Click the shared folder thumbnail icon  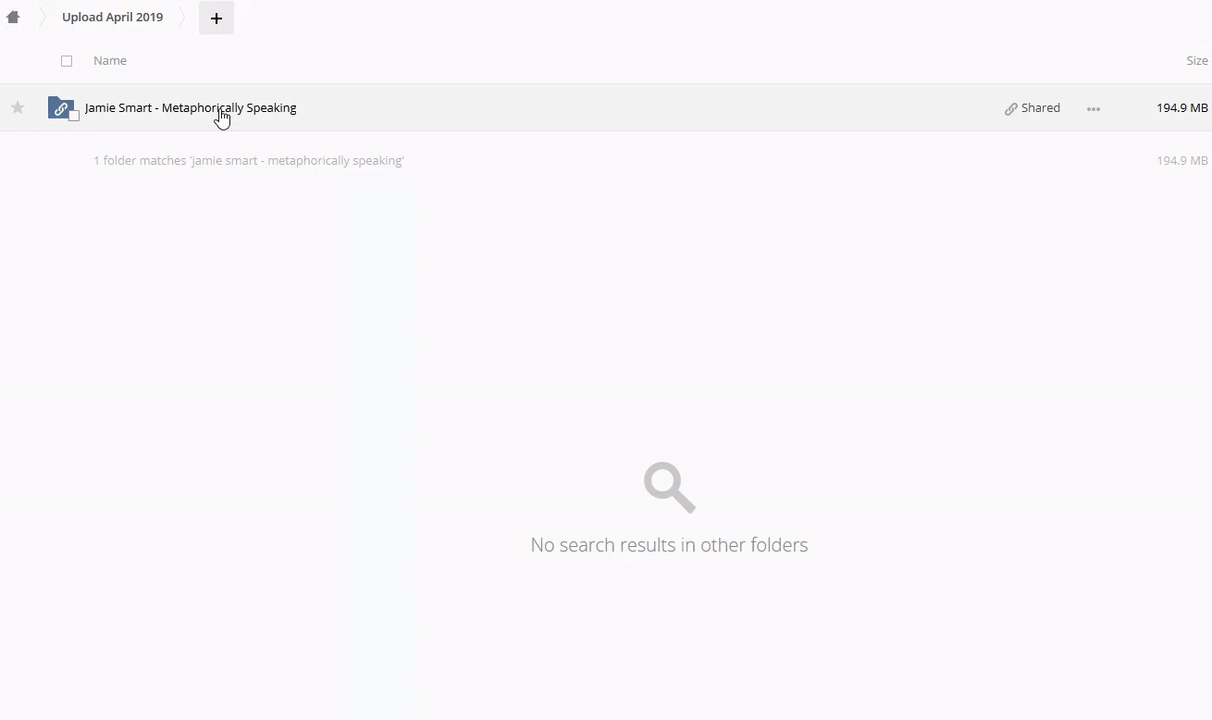pos(60,108)
